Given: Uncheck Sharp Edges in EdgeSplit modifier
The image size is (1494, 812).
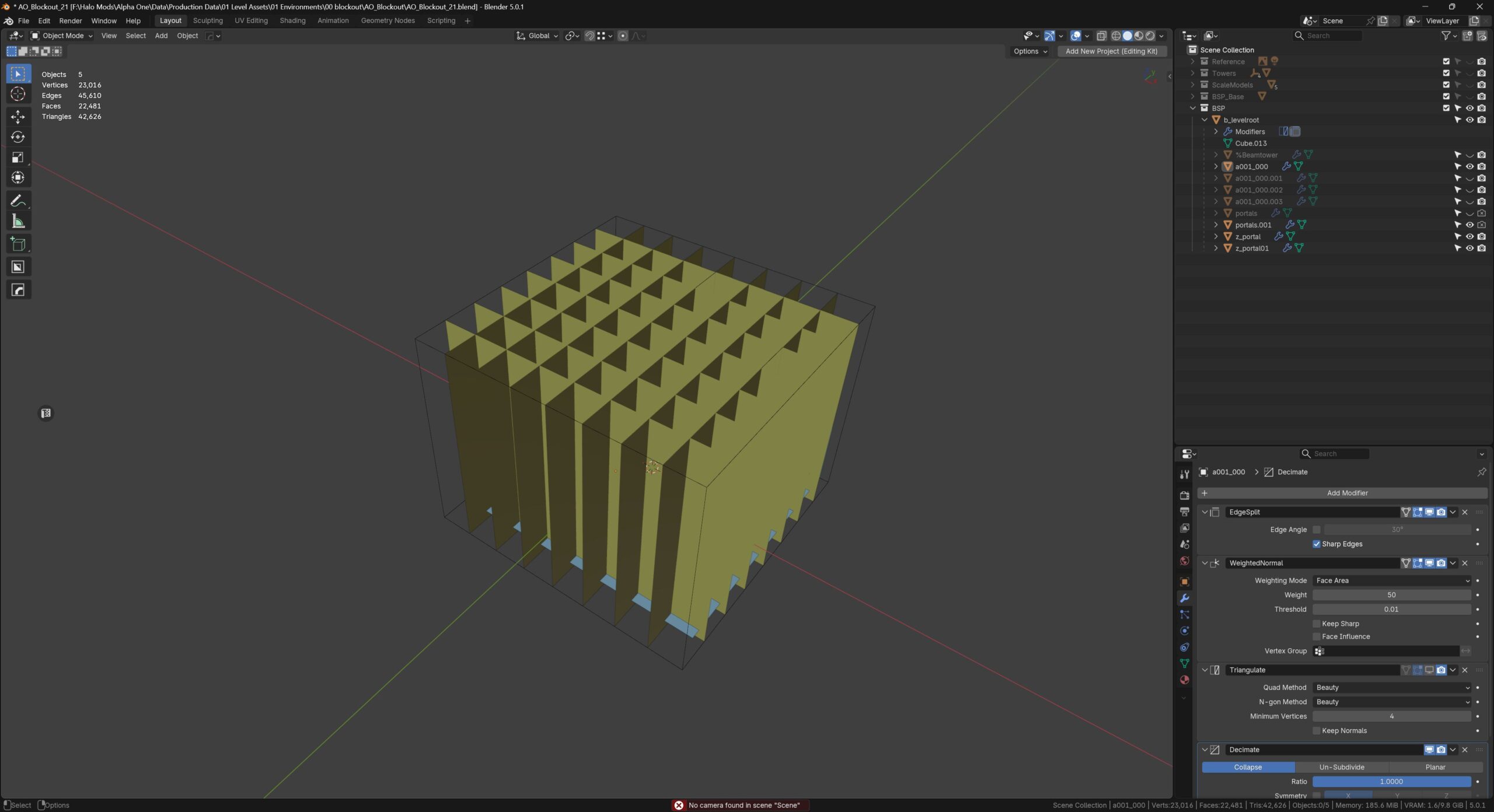Looking at the screenshot, I should (1317, 544).
